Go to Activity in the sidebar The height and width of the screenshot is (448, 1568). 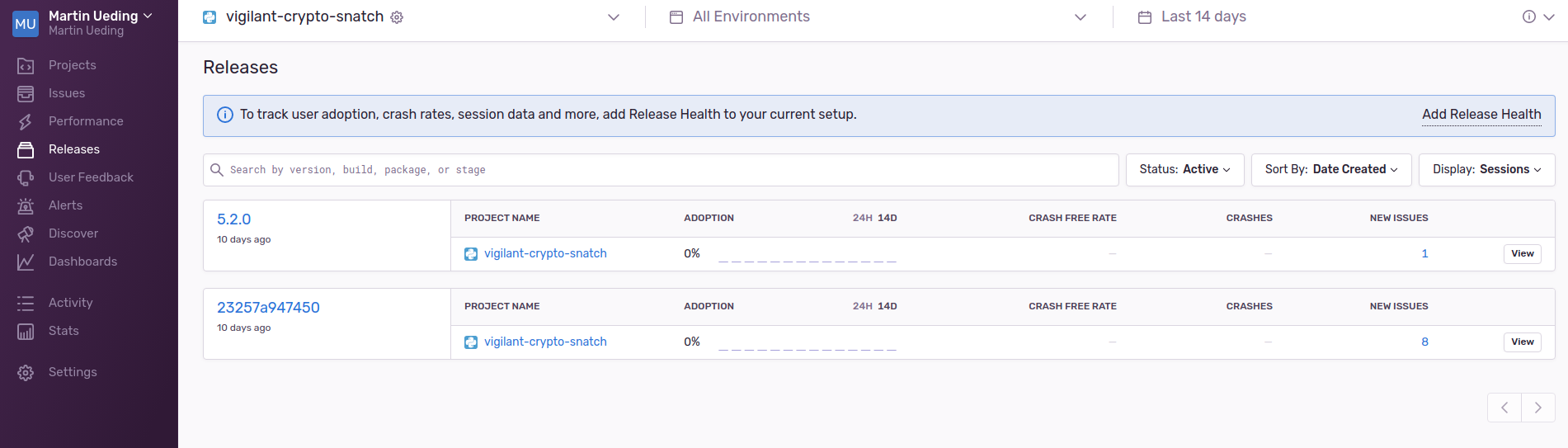(70, 303)
